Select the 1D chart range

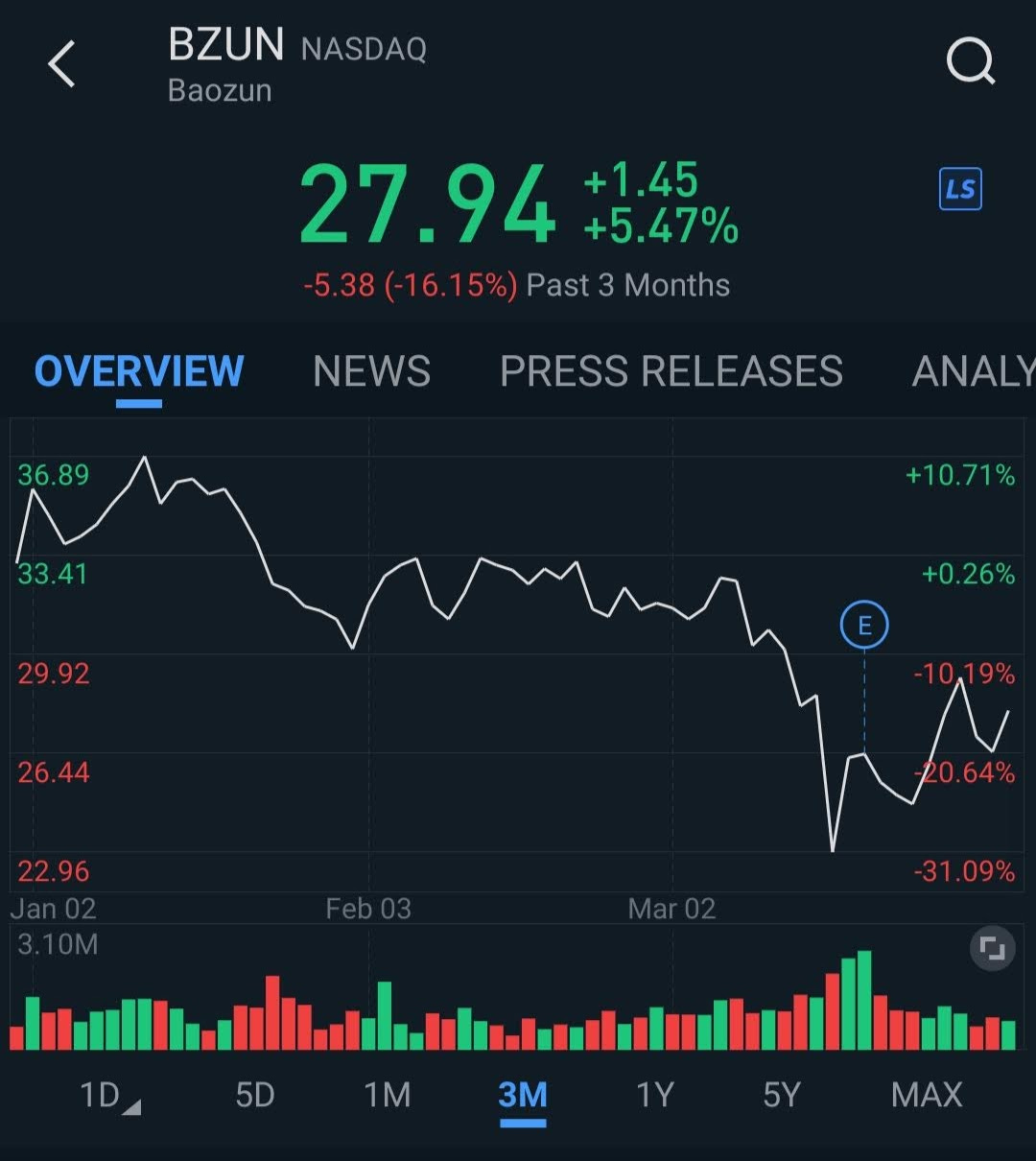coord(108,1095)
